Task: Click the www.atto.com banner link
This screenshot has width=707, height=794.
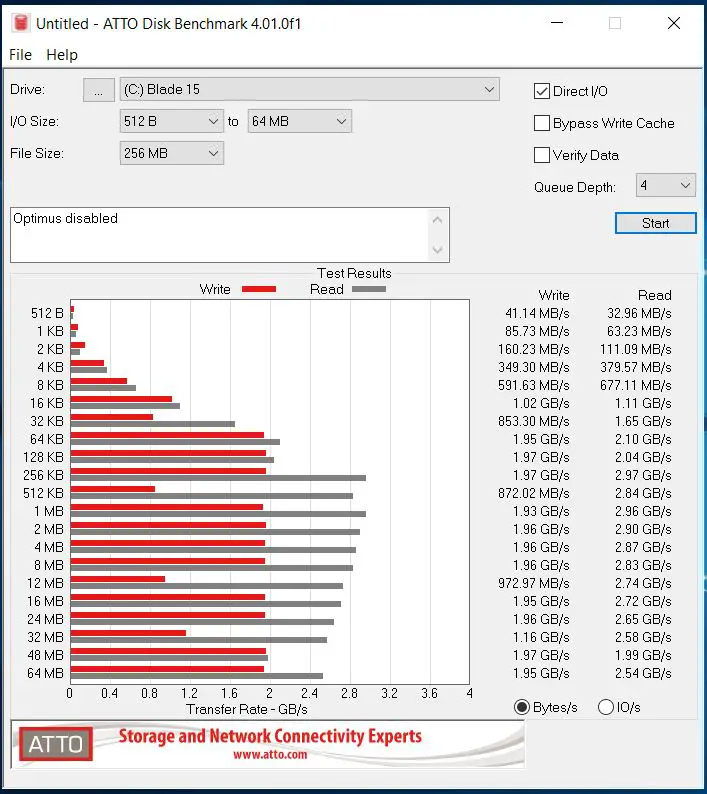Action: (x=270, y=755)
